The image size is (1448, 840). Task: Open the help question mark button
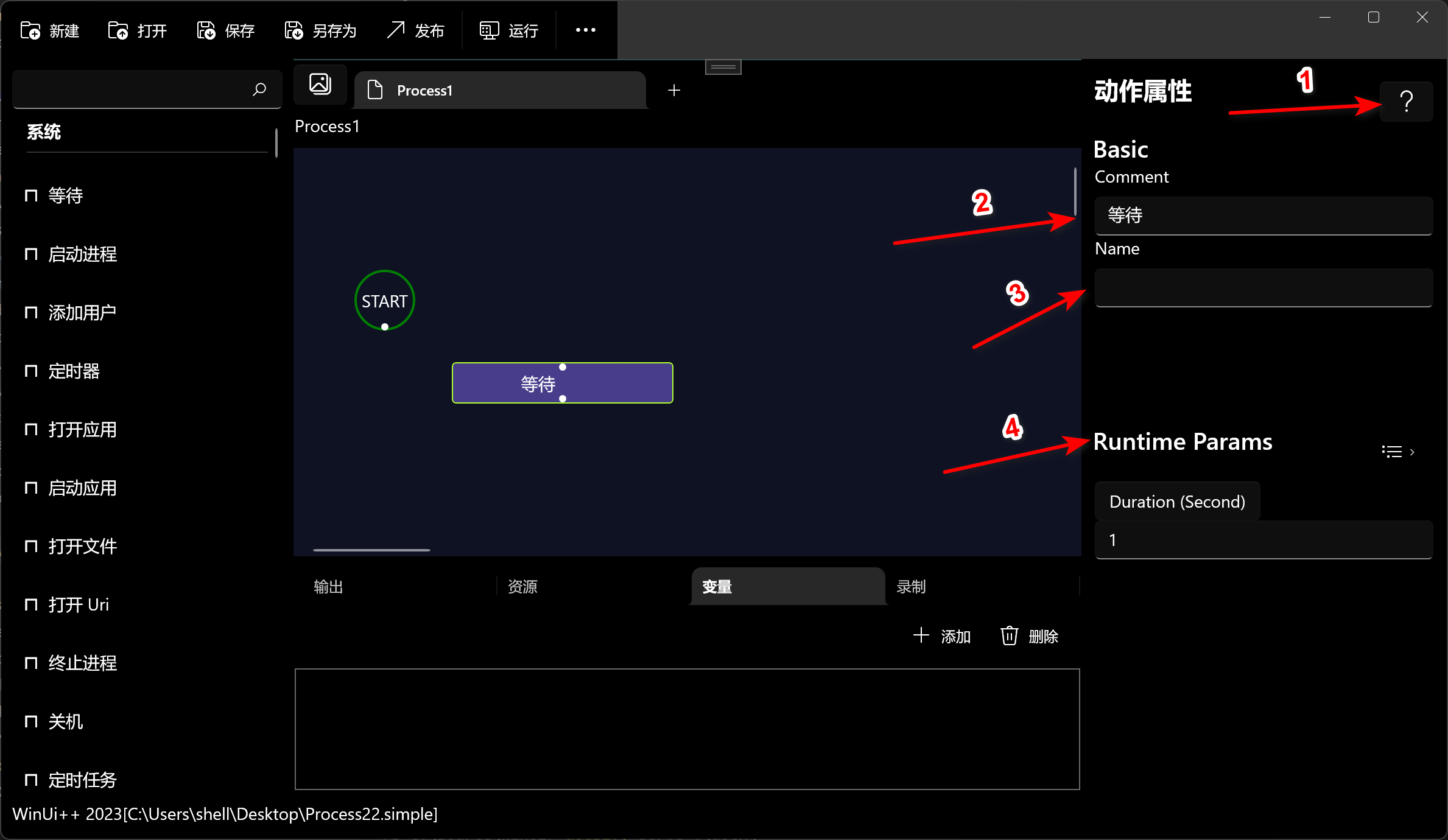[1406, 102]
